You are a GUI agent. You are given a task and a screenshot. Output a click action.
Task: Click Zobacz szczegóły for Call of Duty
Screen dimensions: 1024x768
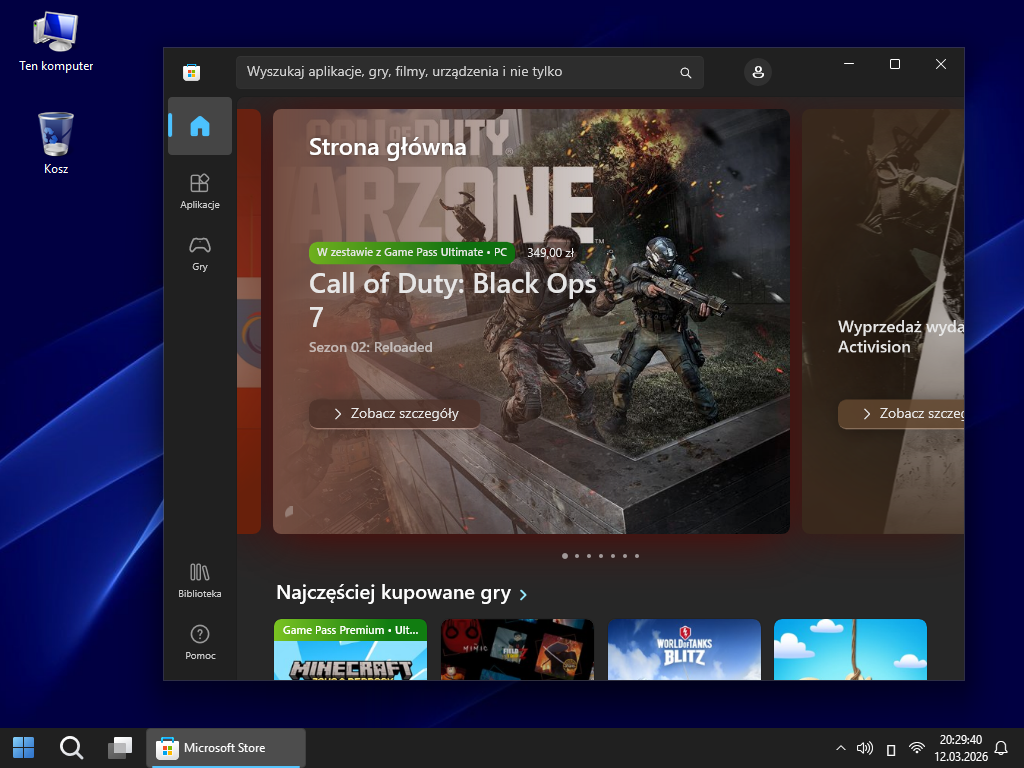(x=394, y=414)
